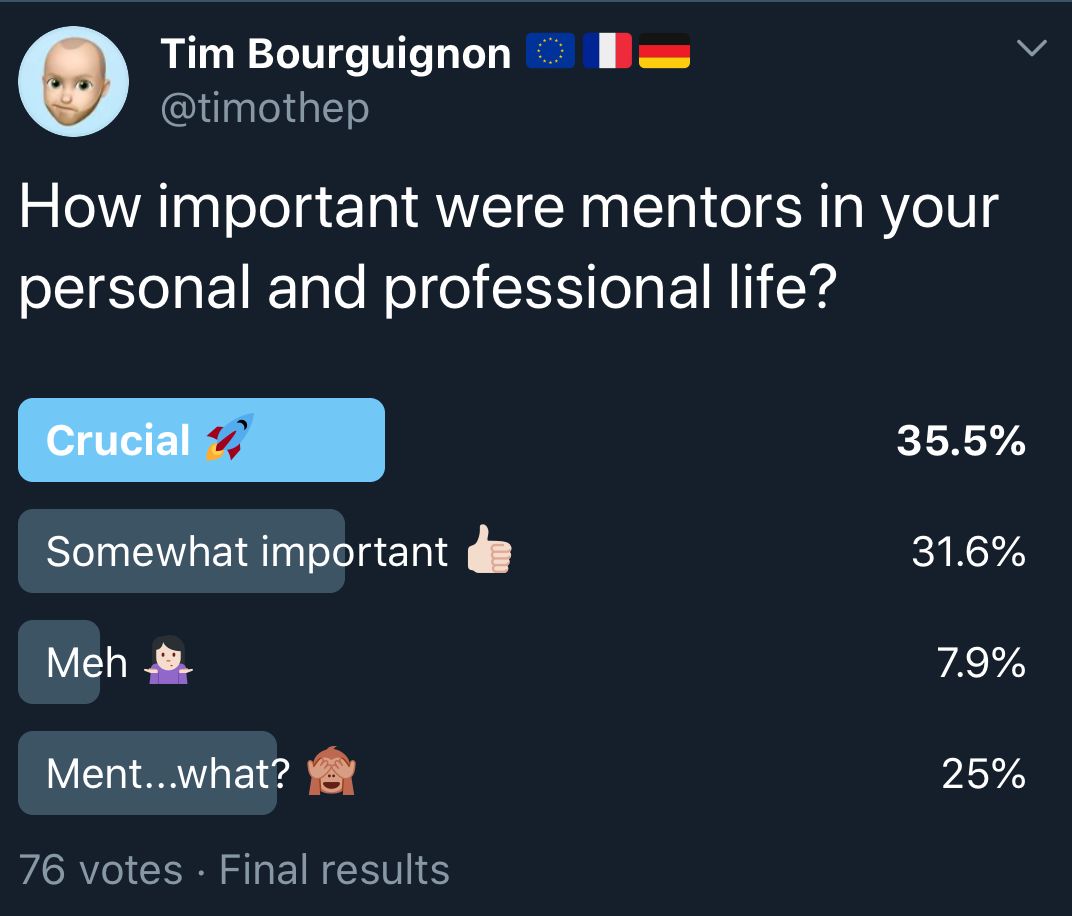
Task: Click the German flag emoji
Action: tap(664, 51)
